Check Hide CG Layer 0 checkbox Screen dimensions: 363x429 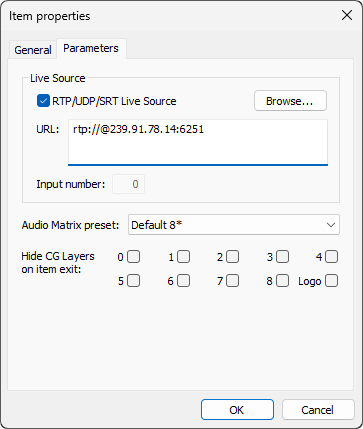point(134,257)
